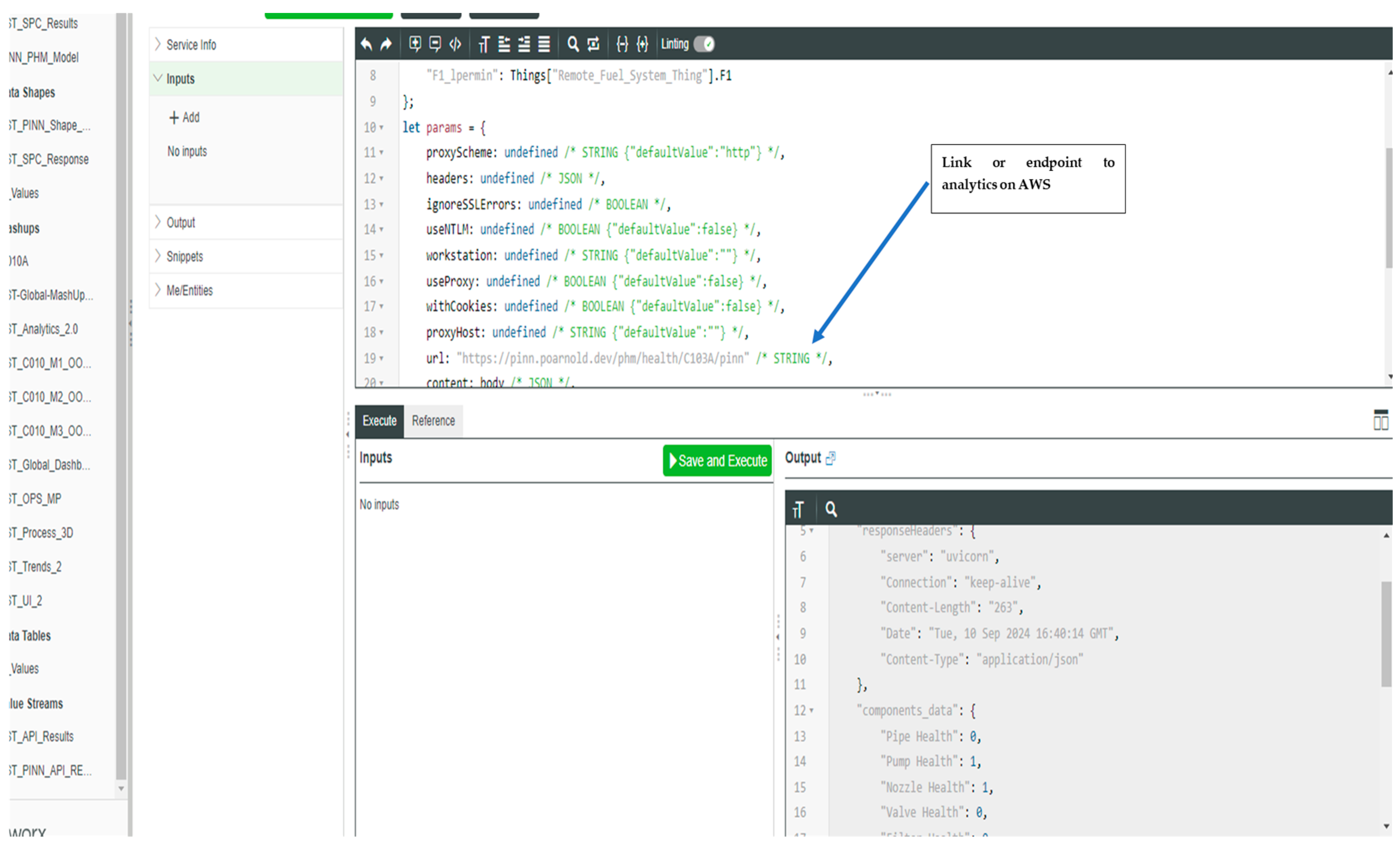Collapse the Inputs section
This screenshot has height=847, width=1400.
tap(246, 78)
